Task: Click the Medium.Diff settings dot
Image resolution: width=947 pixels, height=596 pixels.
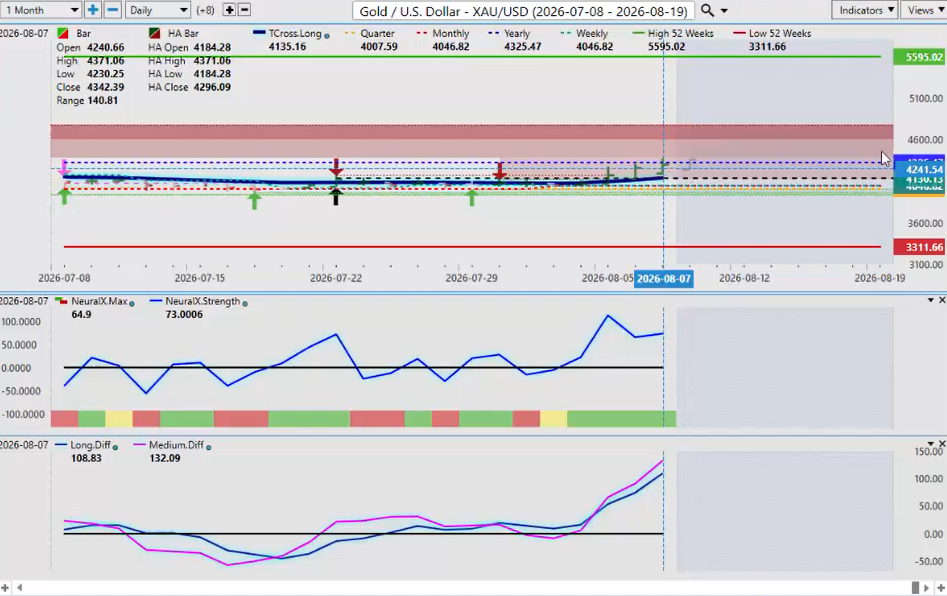Action: (x=208, y=447)
